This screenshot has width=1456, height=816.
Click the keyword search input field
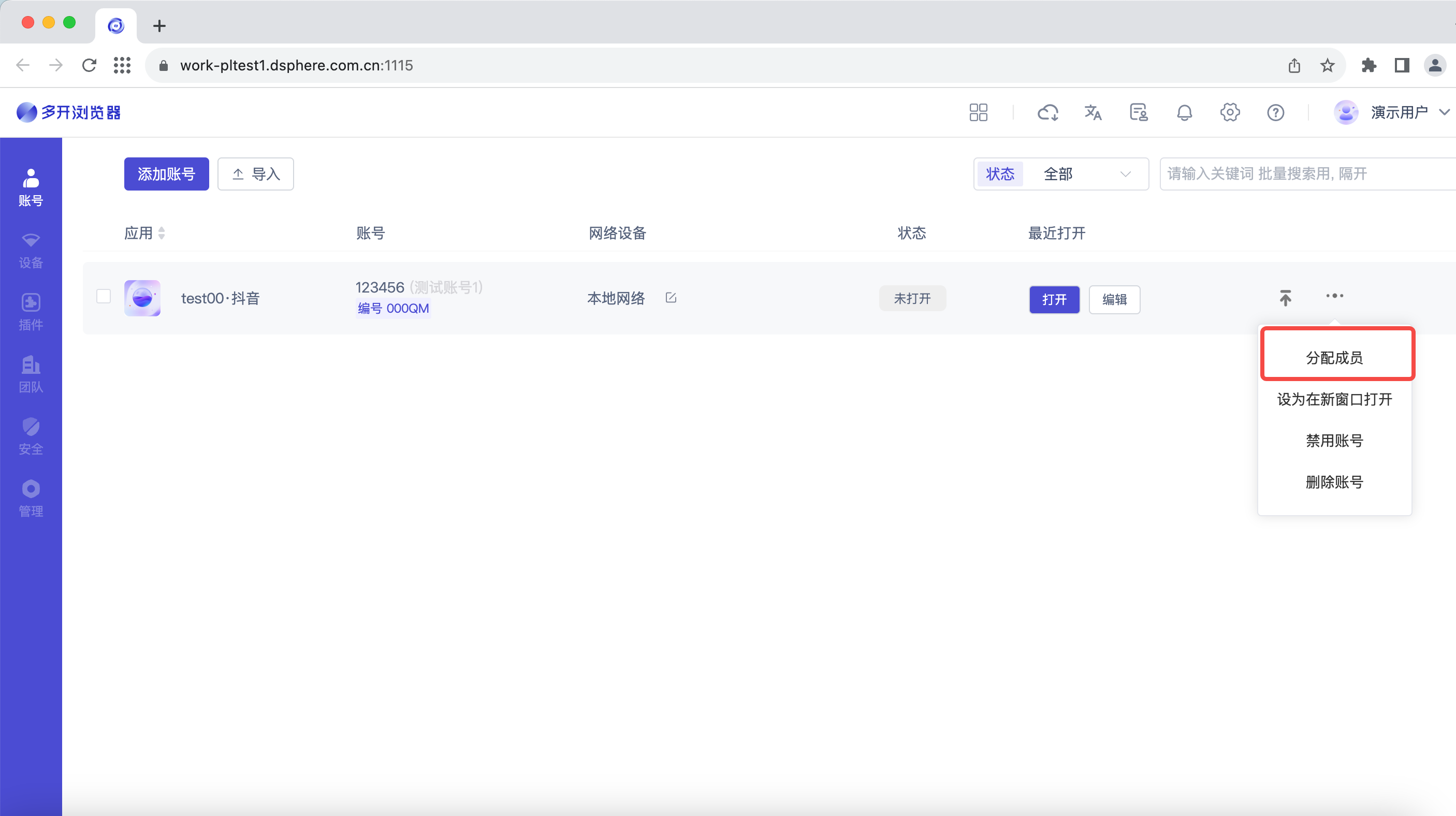pyautogui.click(x=1307, y=174)
